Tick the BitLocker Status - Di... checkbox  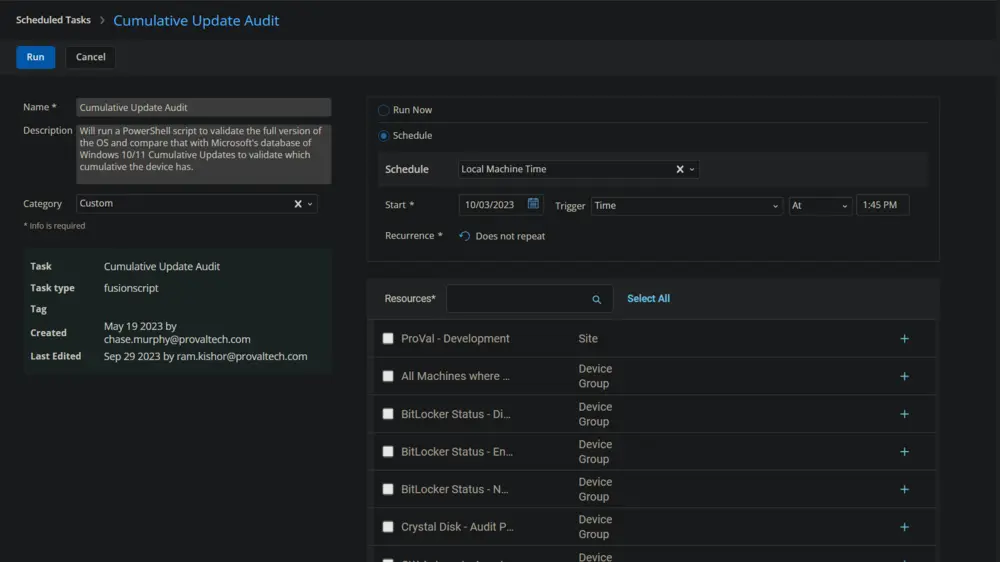388,414
